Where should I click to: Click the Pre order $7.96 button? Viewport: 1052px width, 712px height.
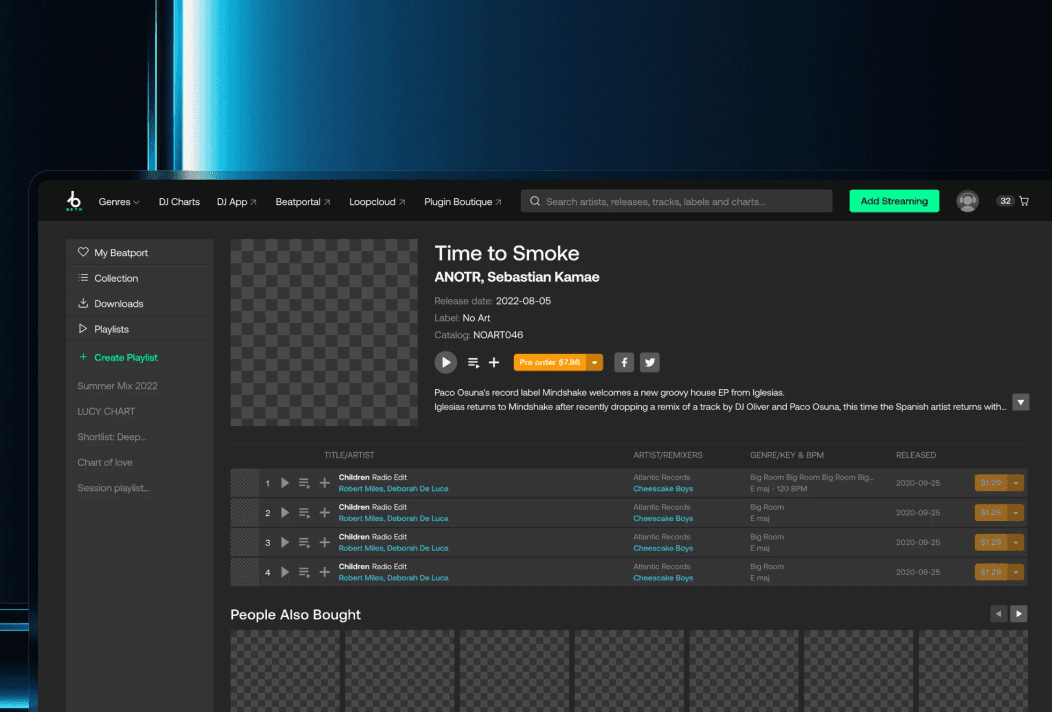coord(549,362)
